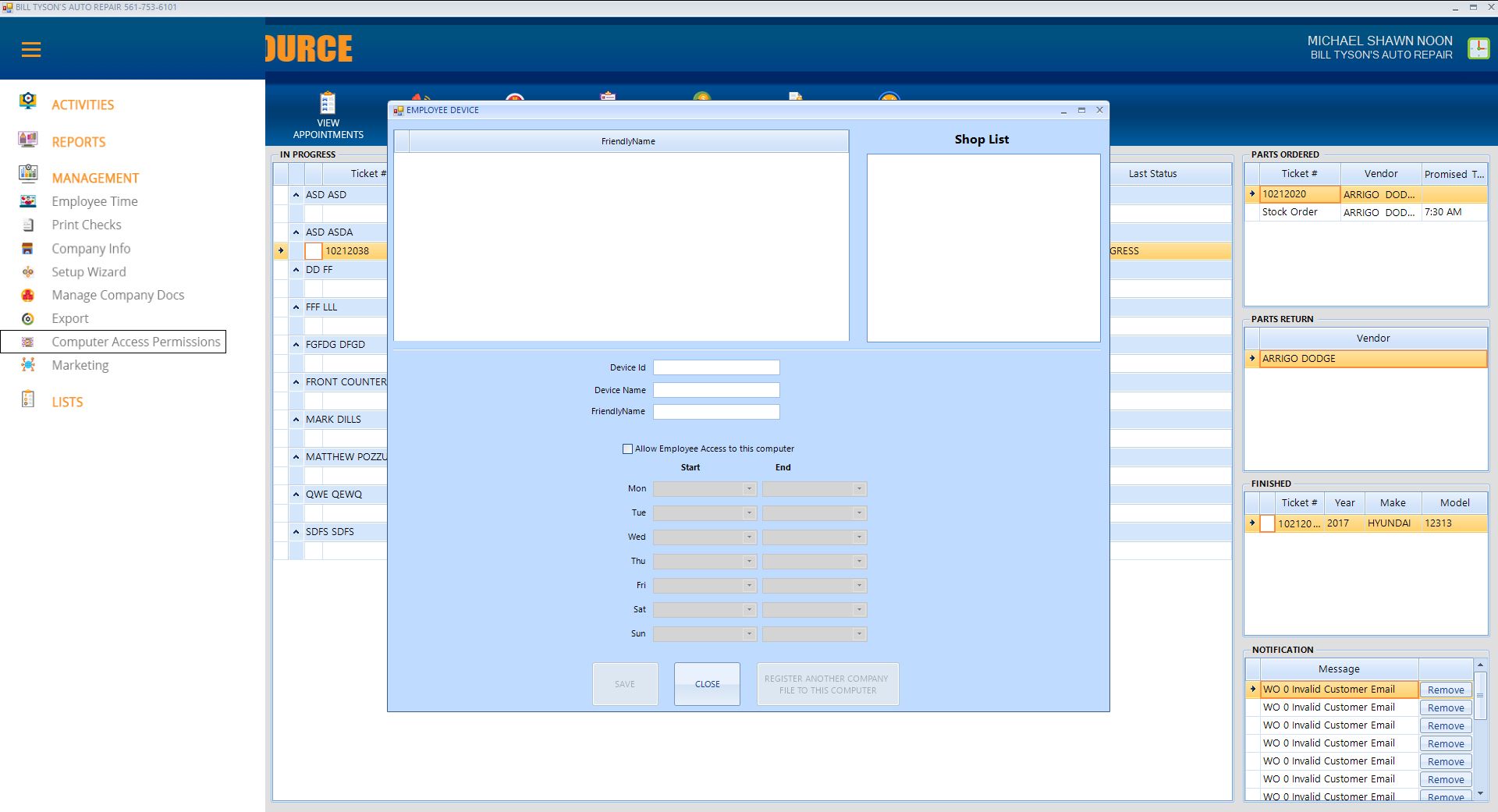This screenshot has height=812, width=1498.
Task: Click the Print Checks icon
Action: tap(28, 225)
